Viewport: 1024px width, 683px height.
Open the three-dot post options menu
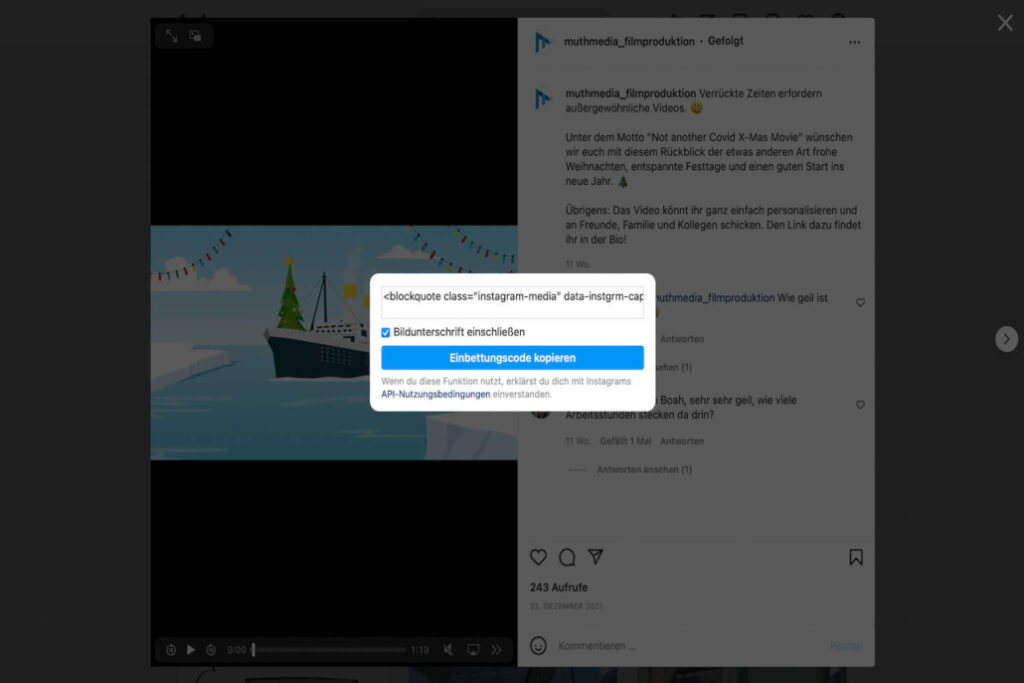(854, 42)
